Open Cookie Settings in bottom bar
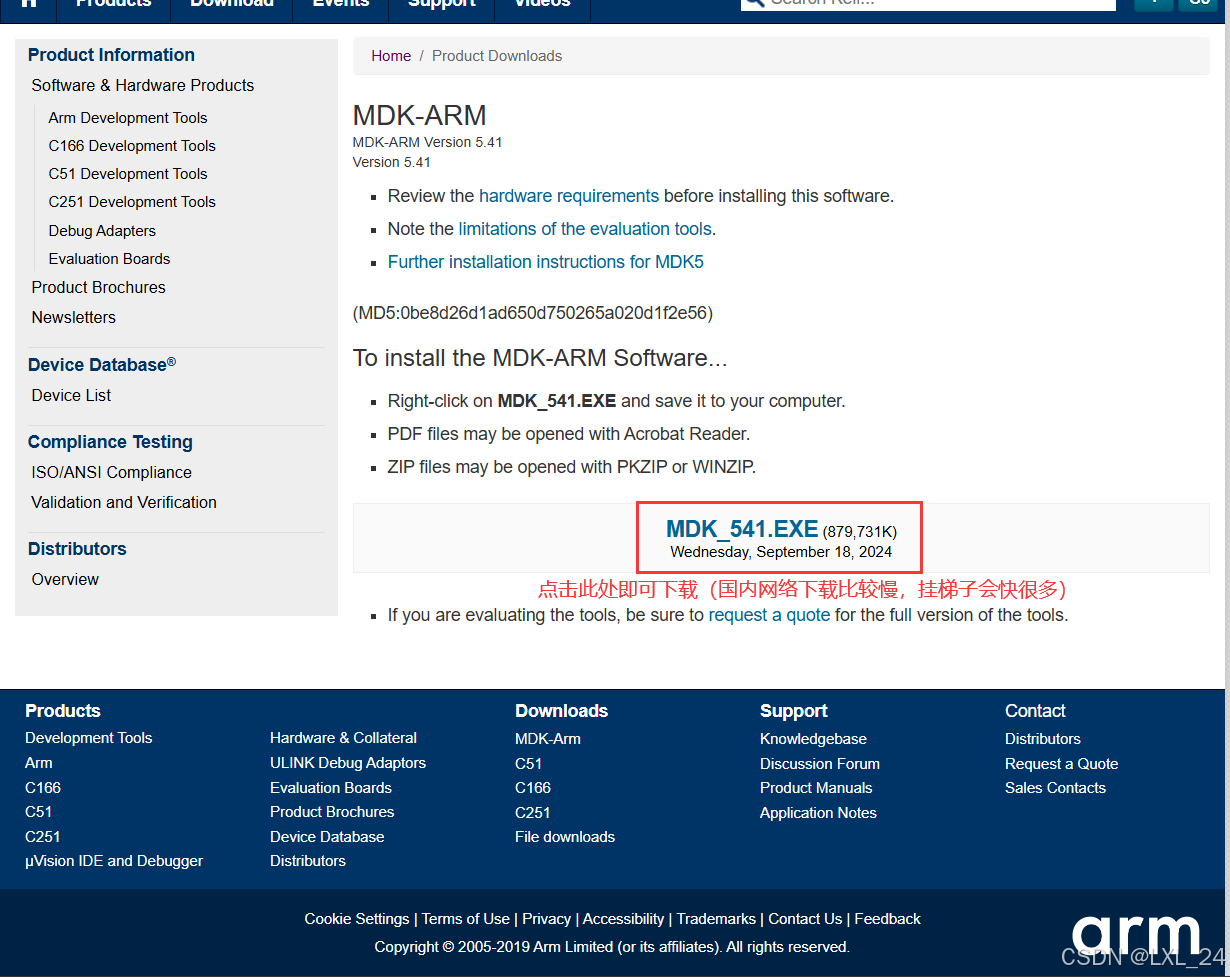Image resolution: width=1230 pixels, height=977 pixels. pos(357,919)
